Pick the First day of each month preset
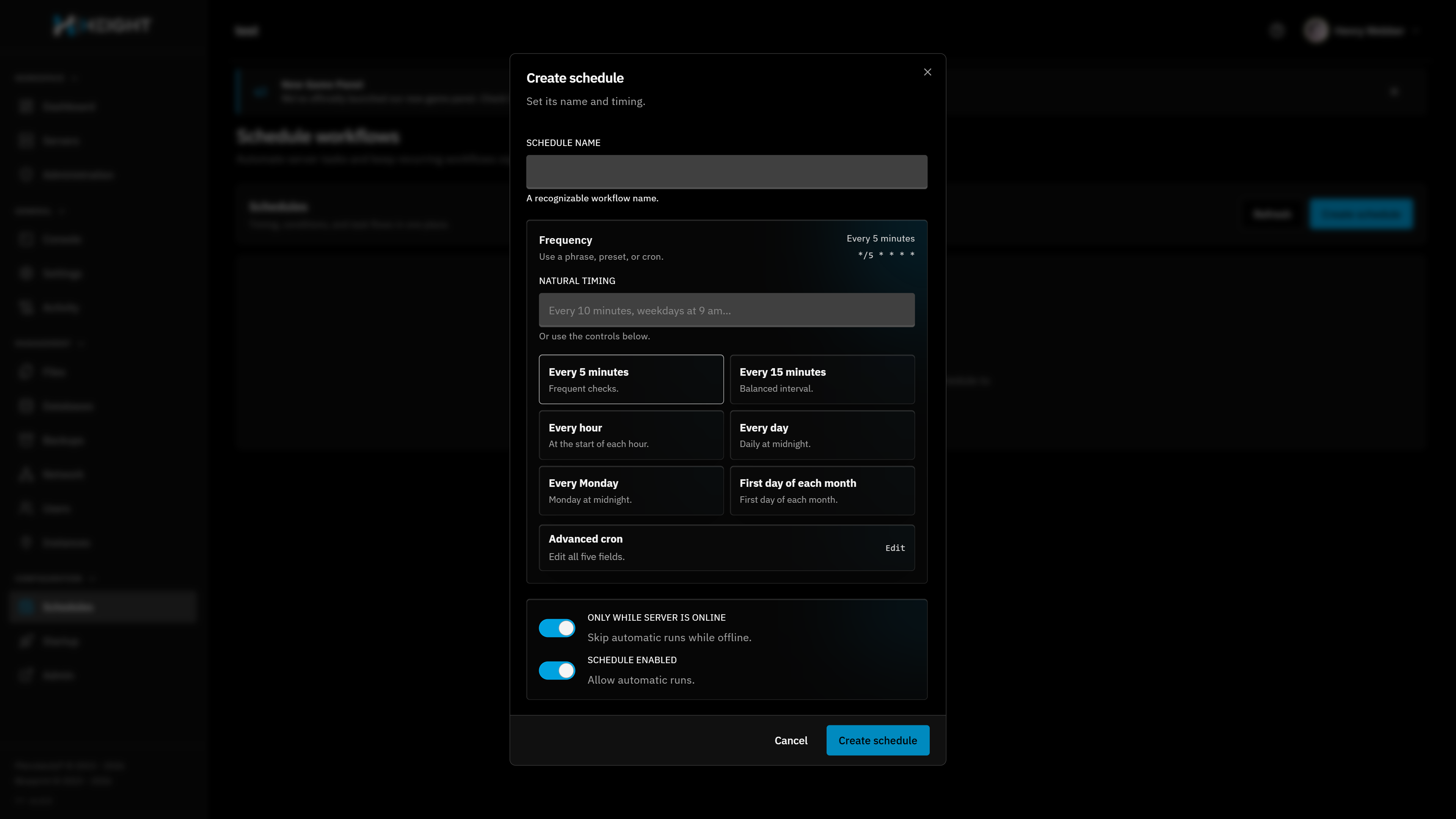Viewport: 1456px width, 819px height. [822, 491]
